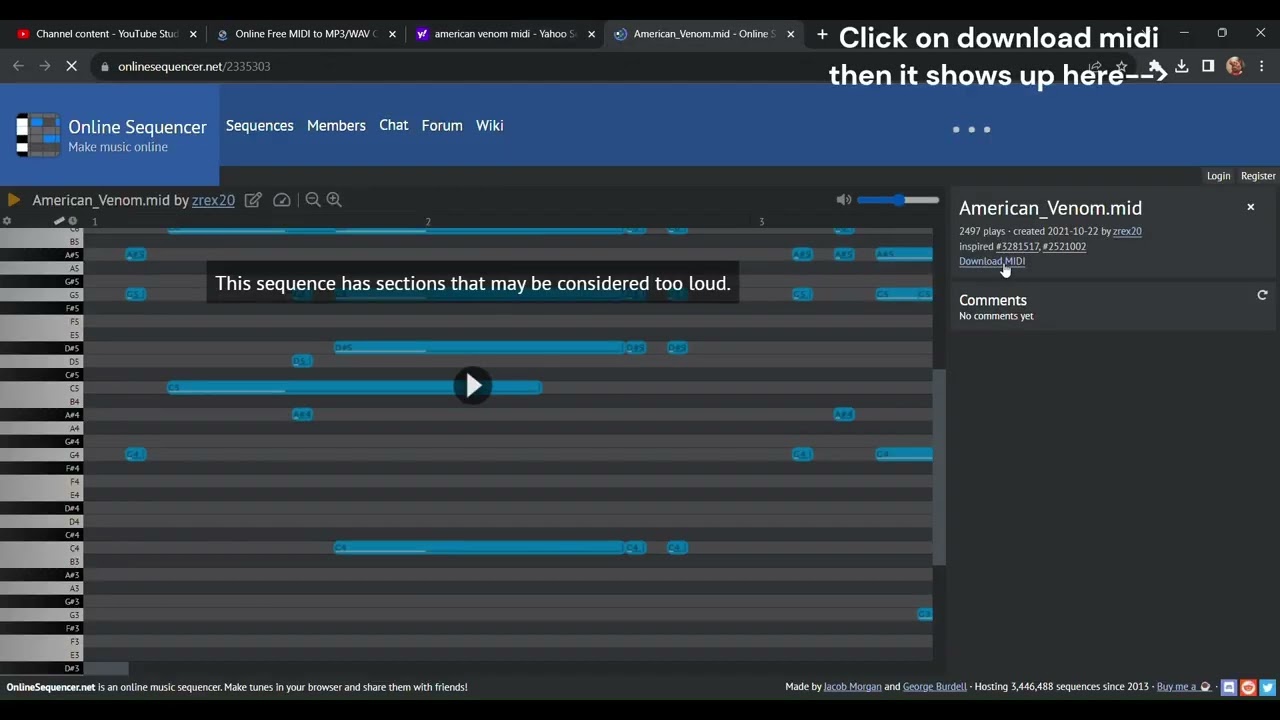Click the long C4 note in the piano roll
This screenshot has height=720, width=1280.
(479, 547)
